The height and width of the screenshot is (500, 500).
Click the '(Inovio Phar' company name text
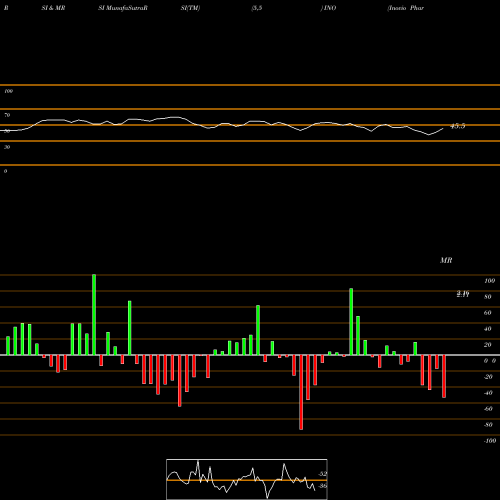[406, 8]
